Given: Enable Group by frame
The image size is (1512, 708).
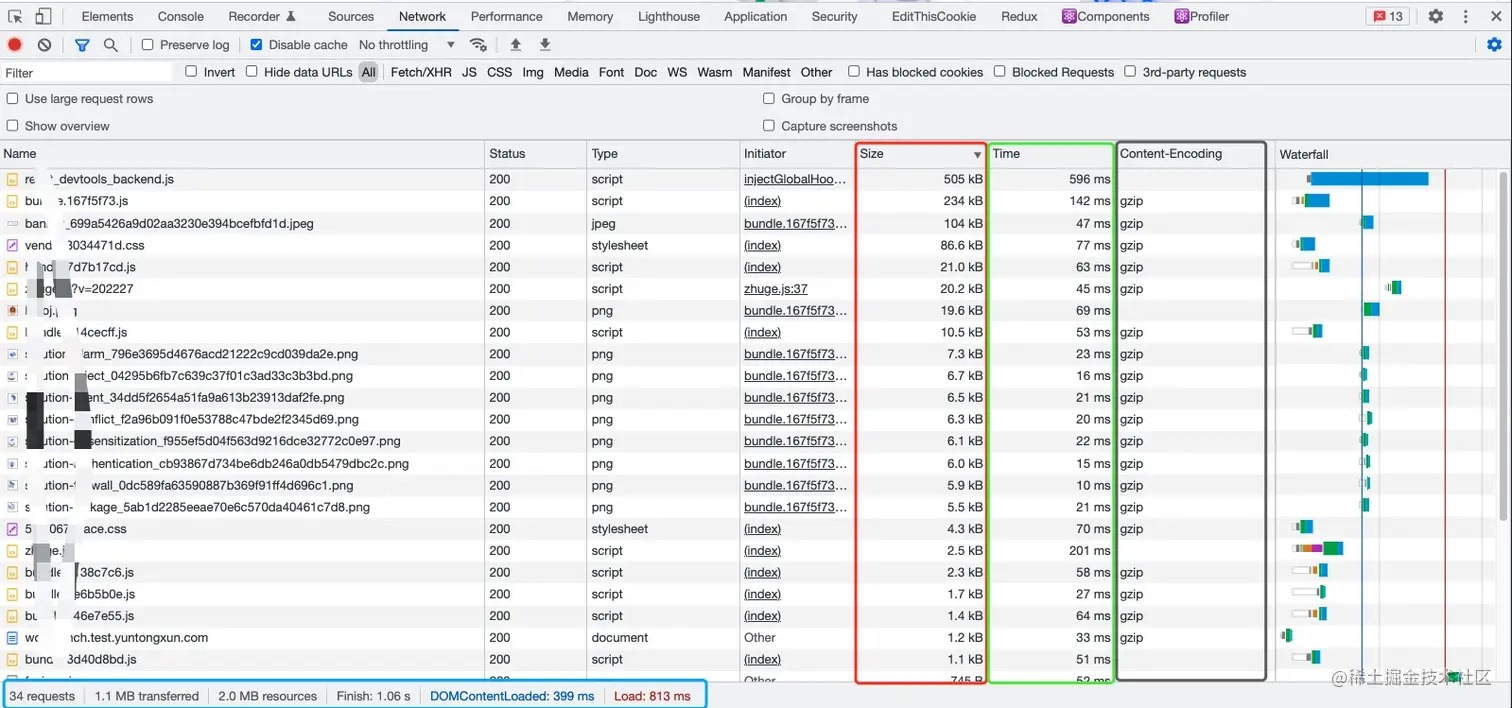Looking at the screenshot, I should point(769,99).
